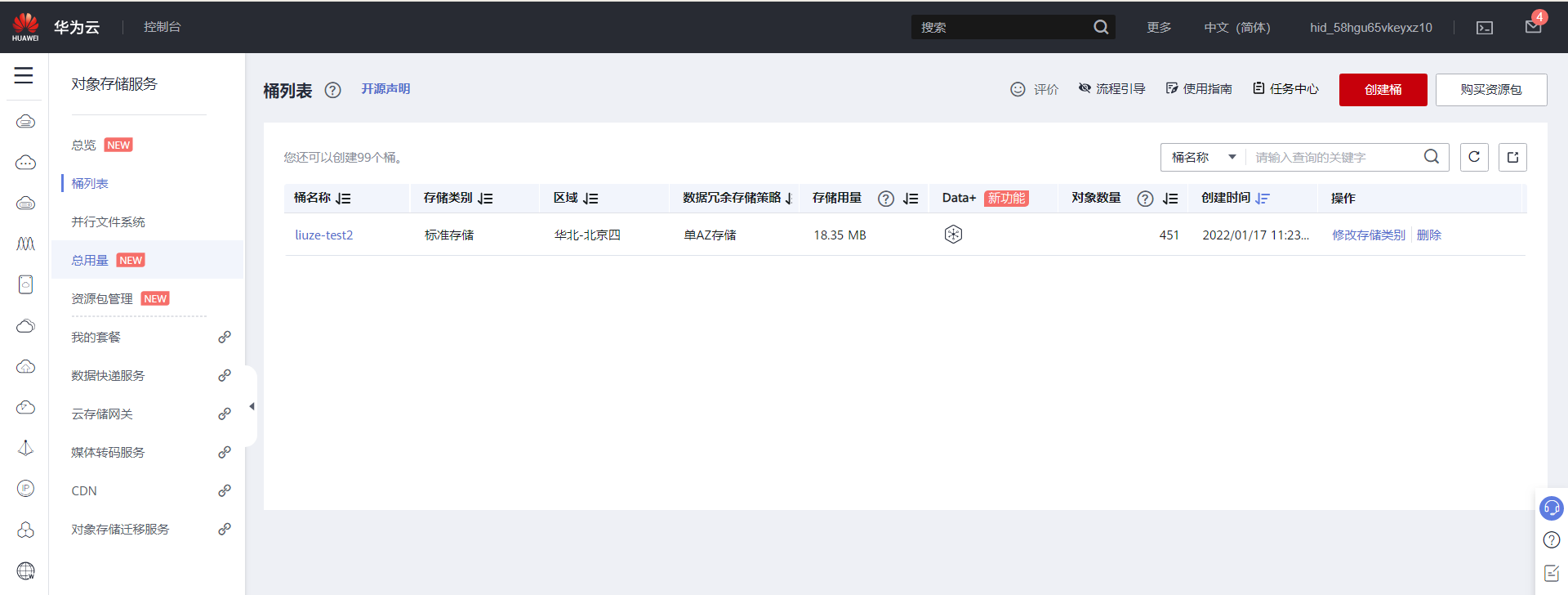The height and width of the screenshot is (595, 1568).
Task: Open the 桶名称 search filter dropdown
Action: click(x=1203, y=157)
